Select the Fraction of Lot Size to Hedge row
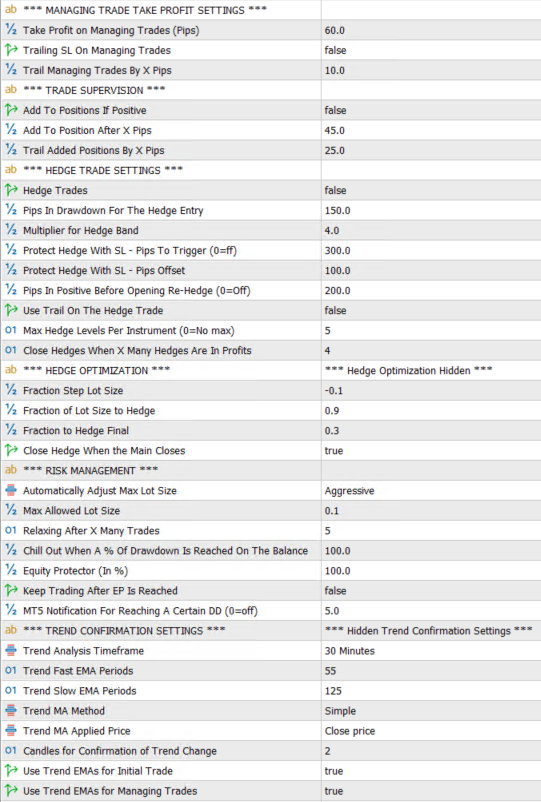The width and height of the screenshot is (541, 802). click(x=270, y=410)
